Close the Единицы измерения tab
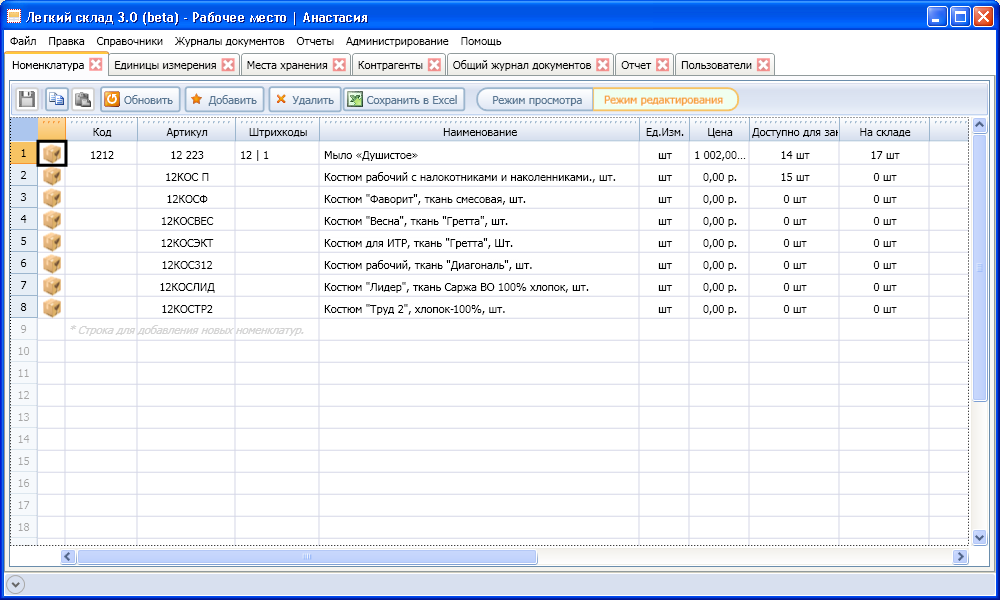Screen dimensions: 1000x600 point(228,65)
